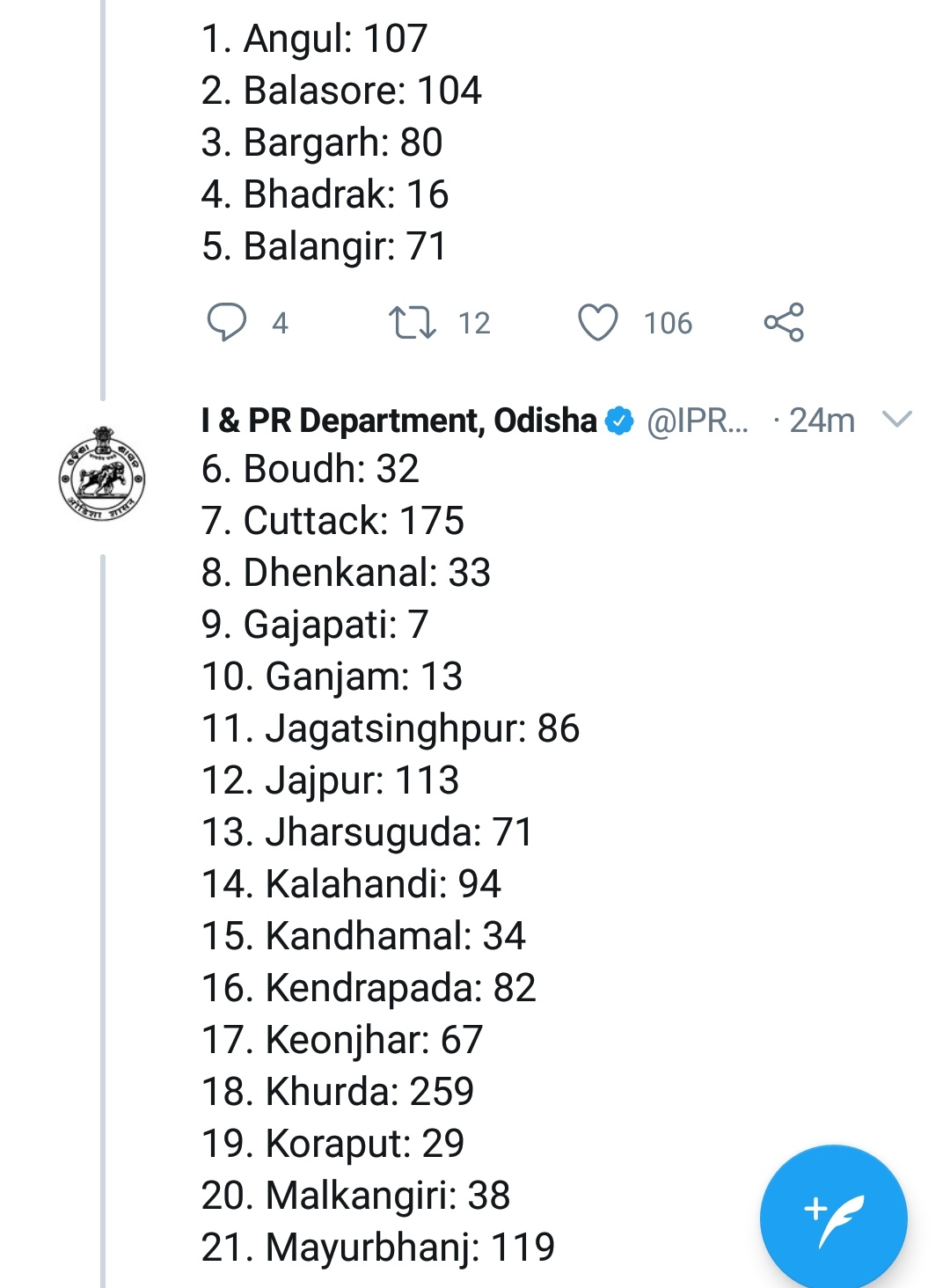Tap the Balasore: 104 entry
Image resolution: width=950 pixels, height=1288 pixels.
[341, 91]
